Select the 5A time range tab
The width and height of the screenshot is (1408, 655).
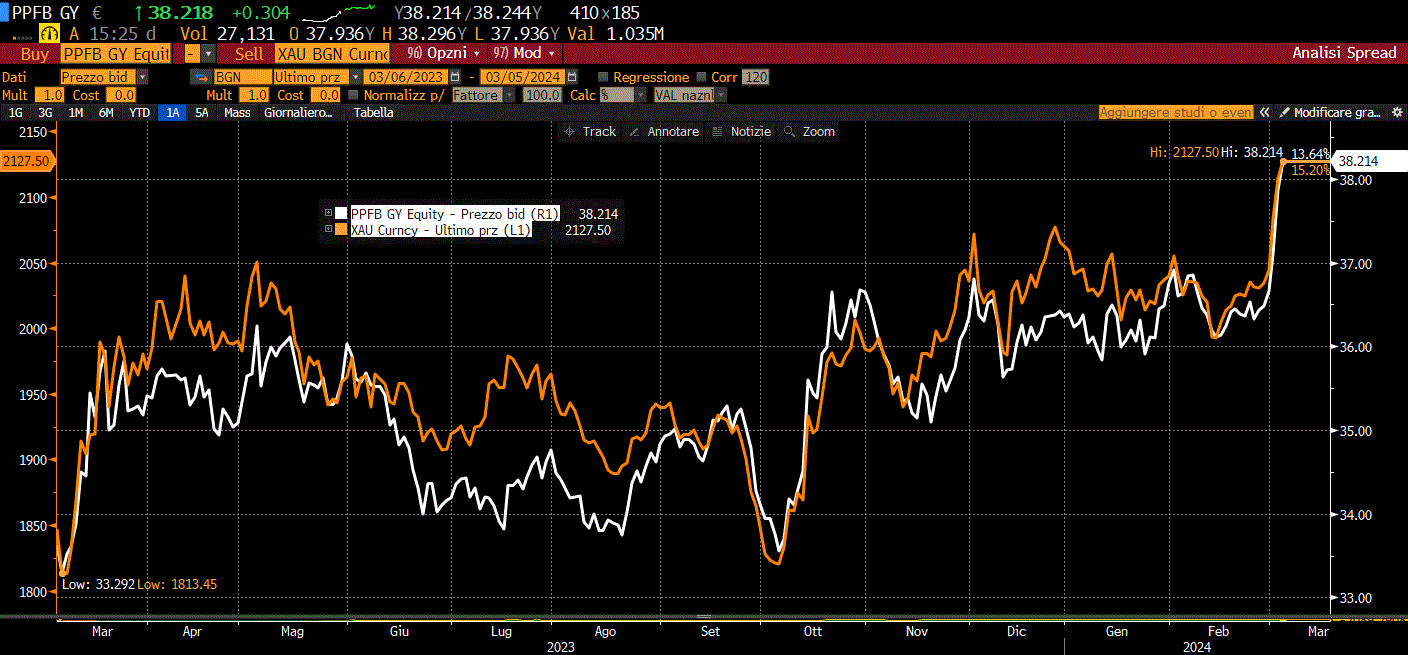coord(202,113)
